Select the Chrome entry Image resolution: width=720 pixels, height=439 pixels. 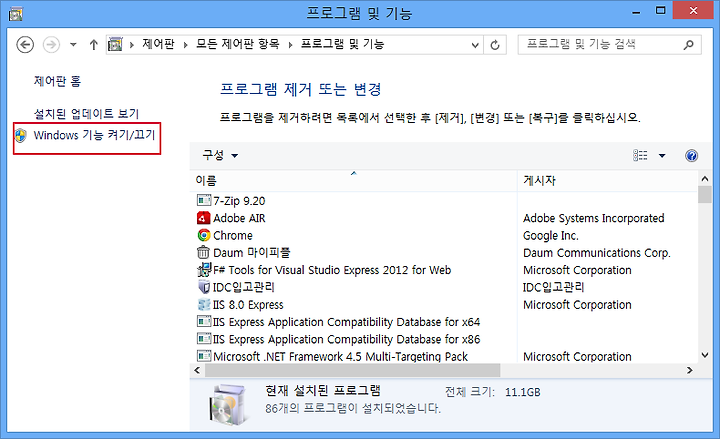click(233, 236)
